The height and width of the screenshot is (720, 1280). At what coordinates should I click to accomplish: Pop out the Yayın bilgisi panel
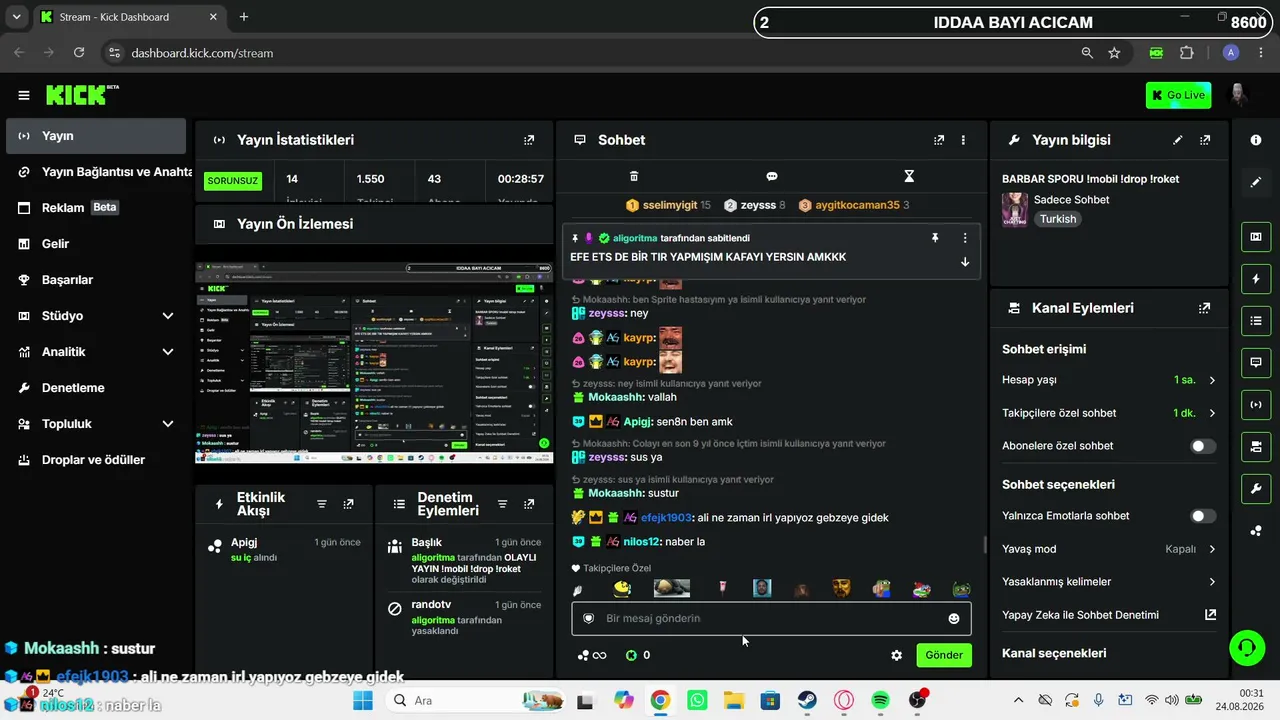1205,140
